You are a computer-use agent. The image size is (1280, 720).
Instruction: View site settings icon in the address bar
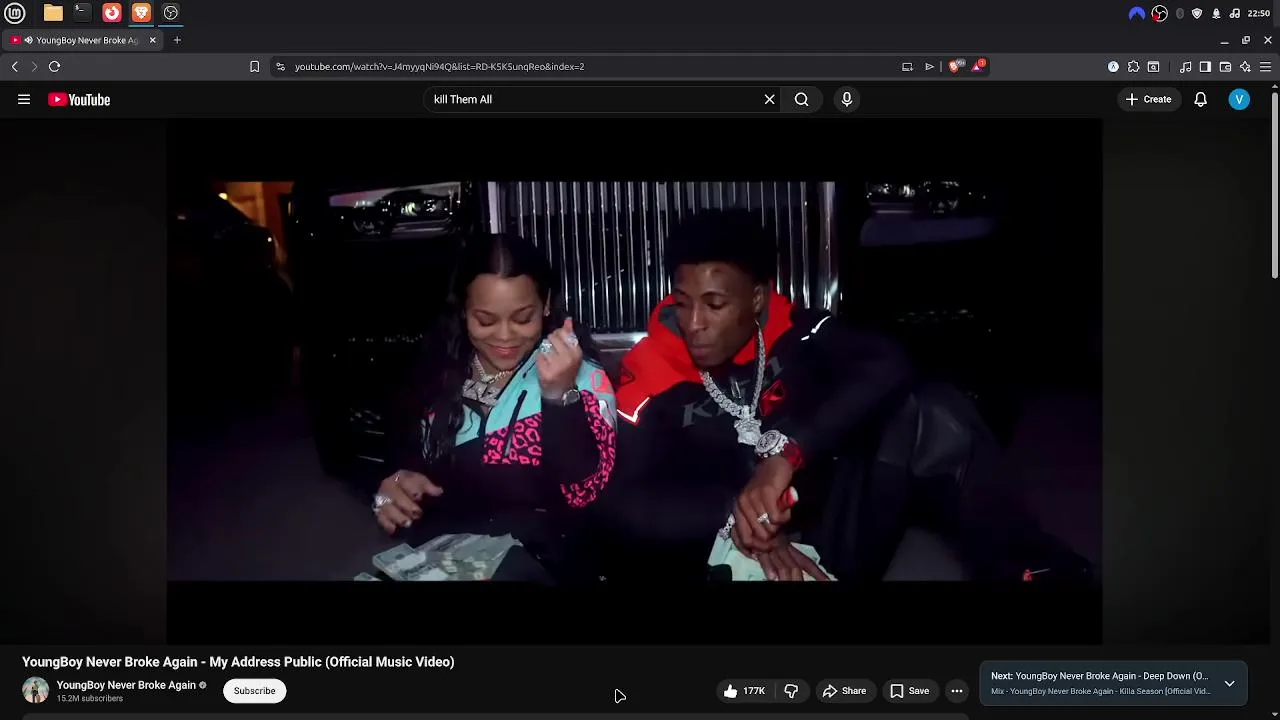tap(280, 67)
